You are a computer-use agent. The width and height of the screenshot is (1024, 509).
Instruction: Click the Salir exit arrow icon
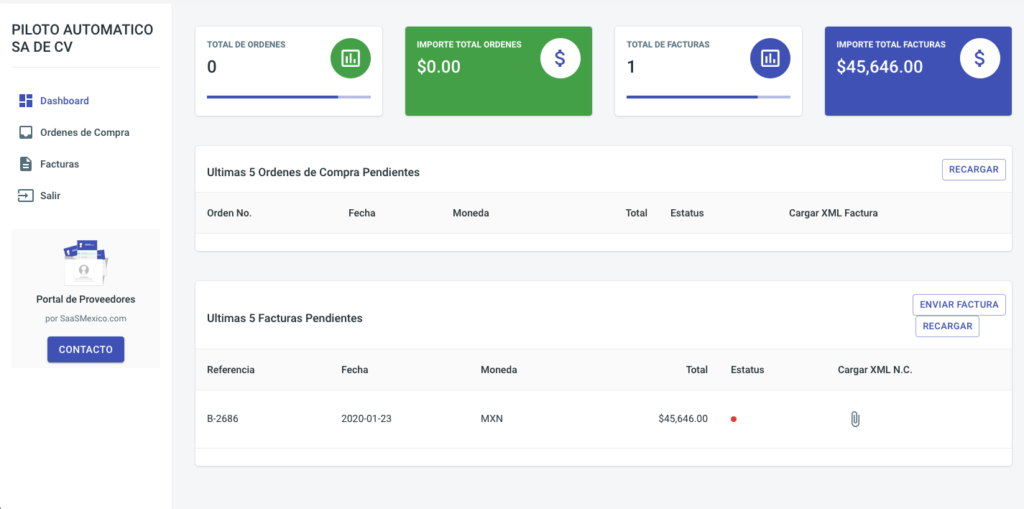25,195
